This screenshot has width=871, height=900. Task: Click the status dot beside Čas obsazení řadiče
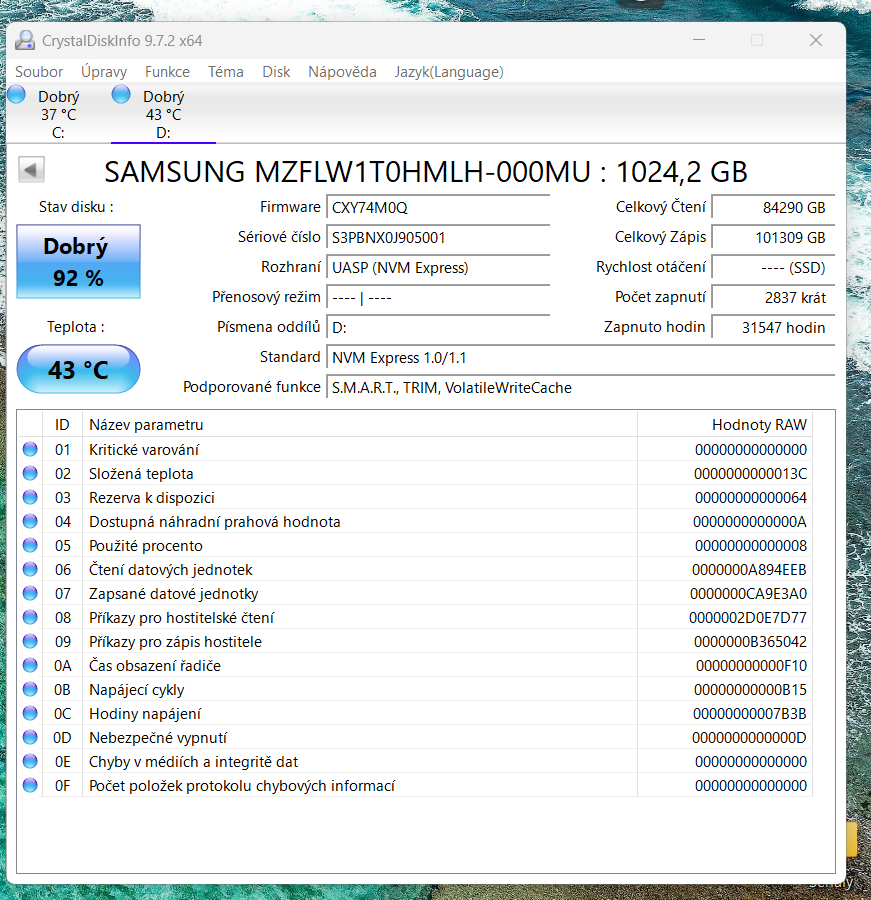(x=29, y=665)
